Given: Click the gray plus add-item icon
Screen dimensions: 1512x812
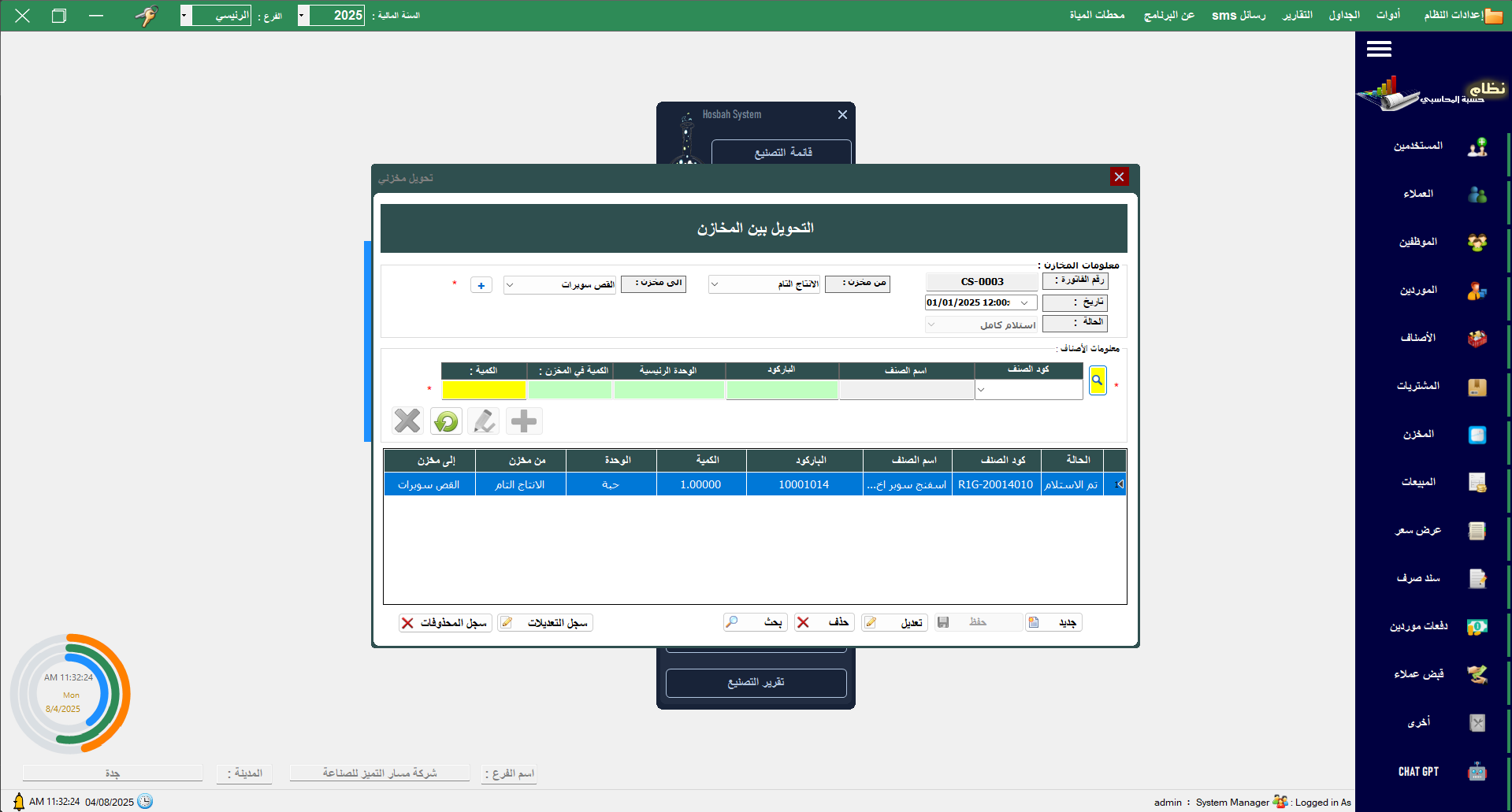Looking at the screenshot, I should coord(524,421).
